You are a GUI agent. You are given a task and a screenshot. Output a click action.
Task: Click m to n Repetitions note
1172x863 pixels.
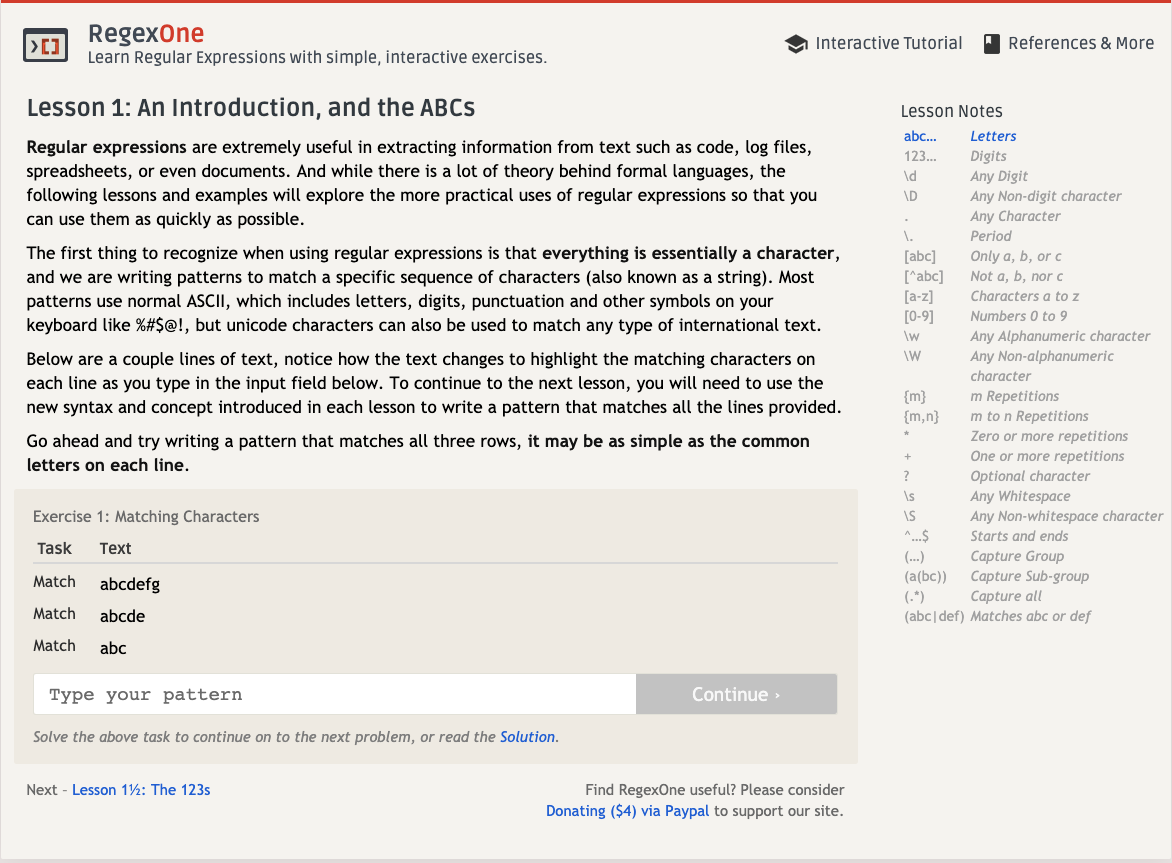[x=1029, y=416]
